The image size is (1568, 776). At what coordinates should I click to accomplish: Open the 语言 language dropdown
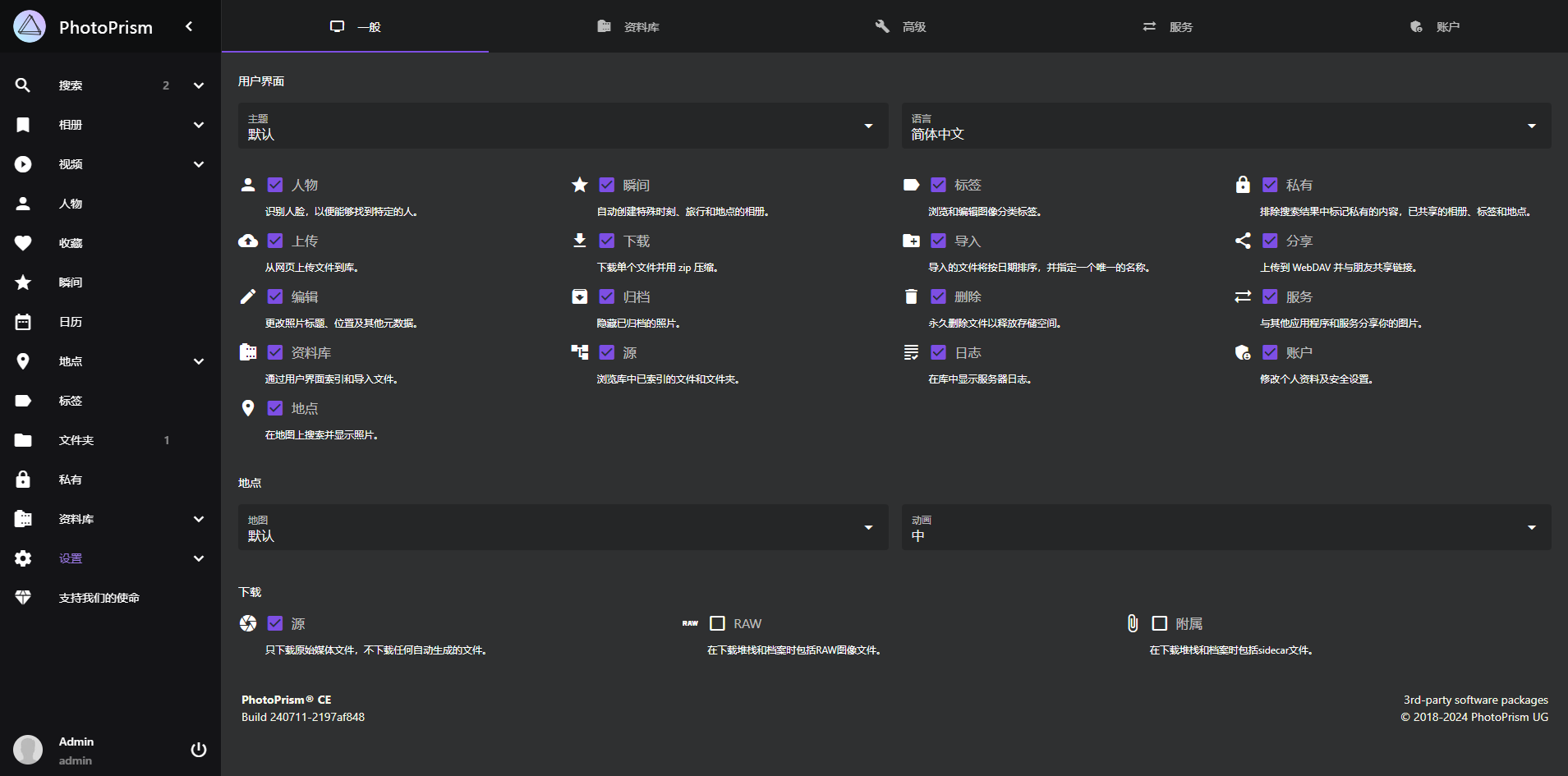[1225, 126]
